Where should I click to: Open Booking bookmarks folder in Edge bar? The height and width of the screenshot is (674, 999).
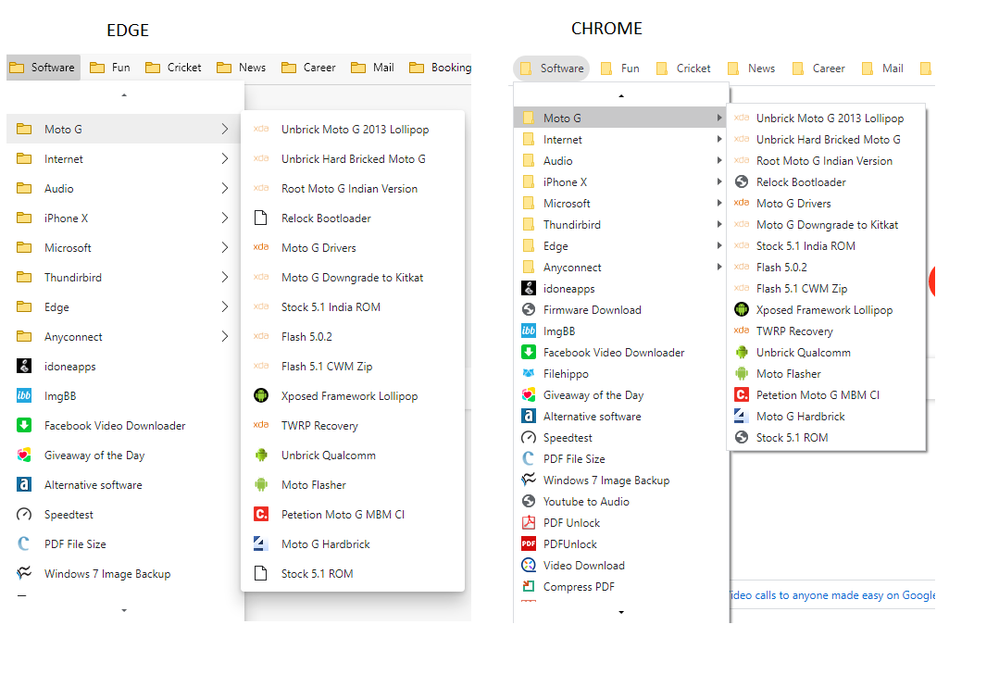coord(440,68)
